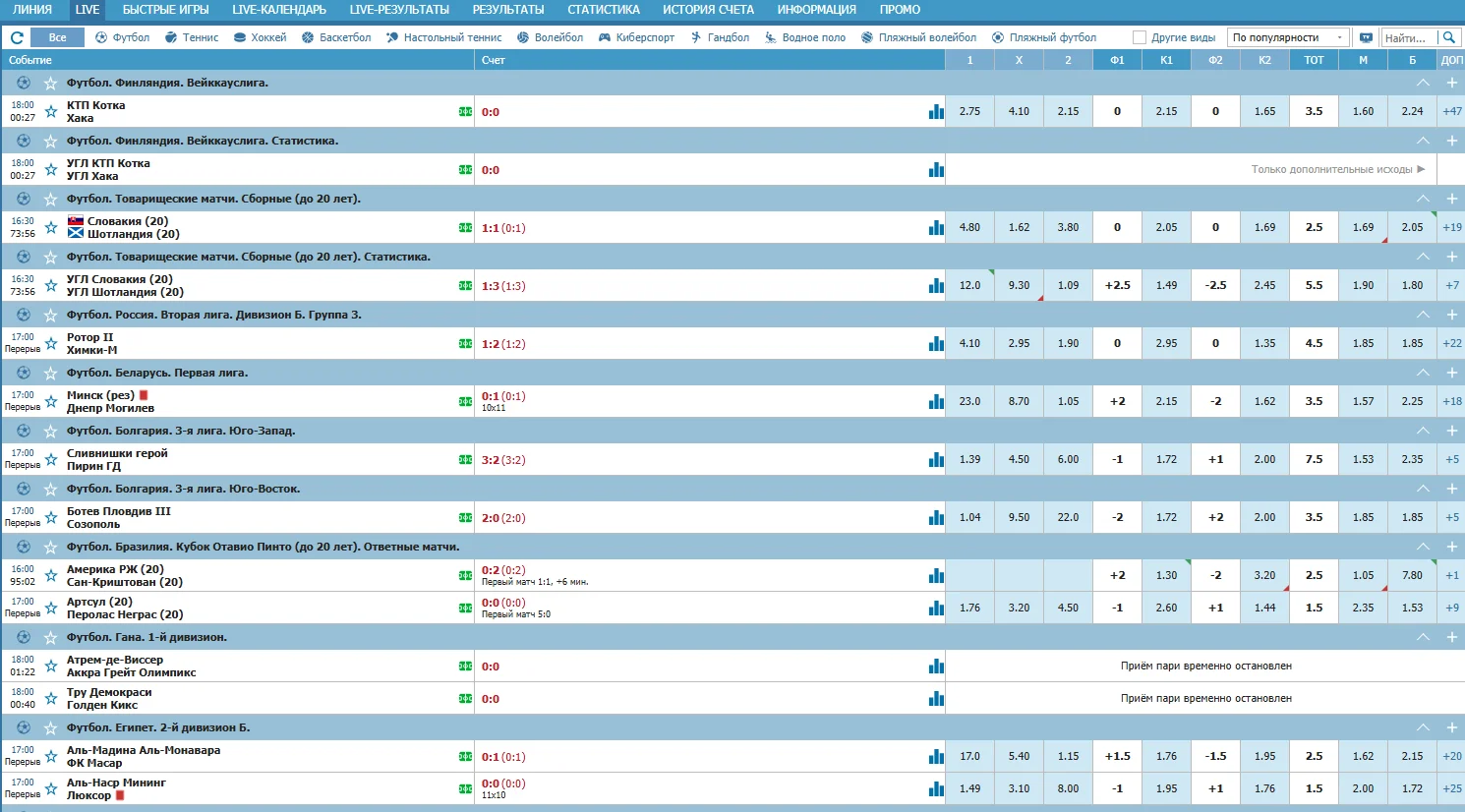The image size is (1465, 812).
Task: Open statistics chart for КТП Котка vs Хака
Action: (x=936, y=111)
